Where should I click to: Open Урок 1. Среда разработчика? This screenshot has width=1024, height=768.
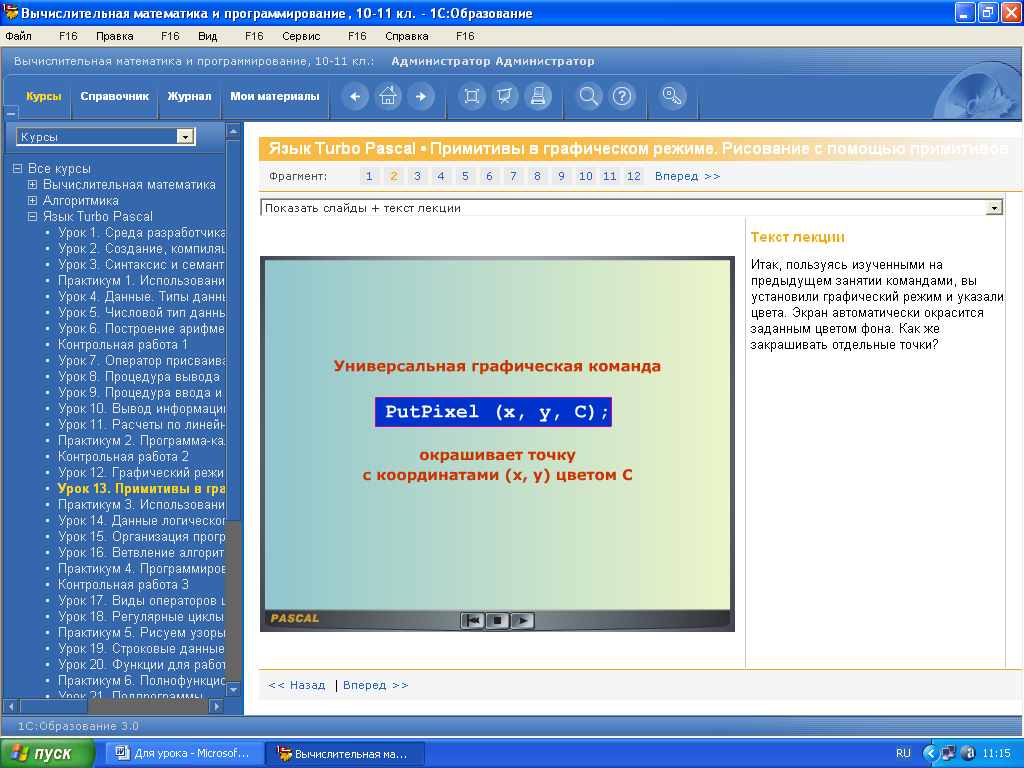click(x=141, y=232)
